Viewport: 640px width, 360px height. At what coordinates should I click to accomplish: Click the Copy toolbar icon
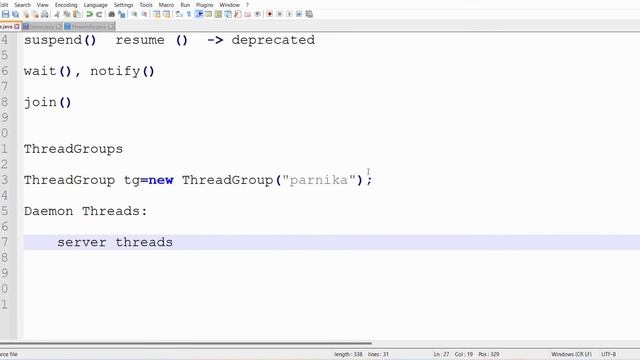click(67, 14)
